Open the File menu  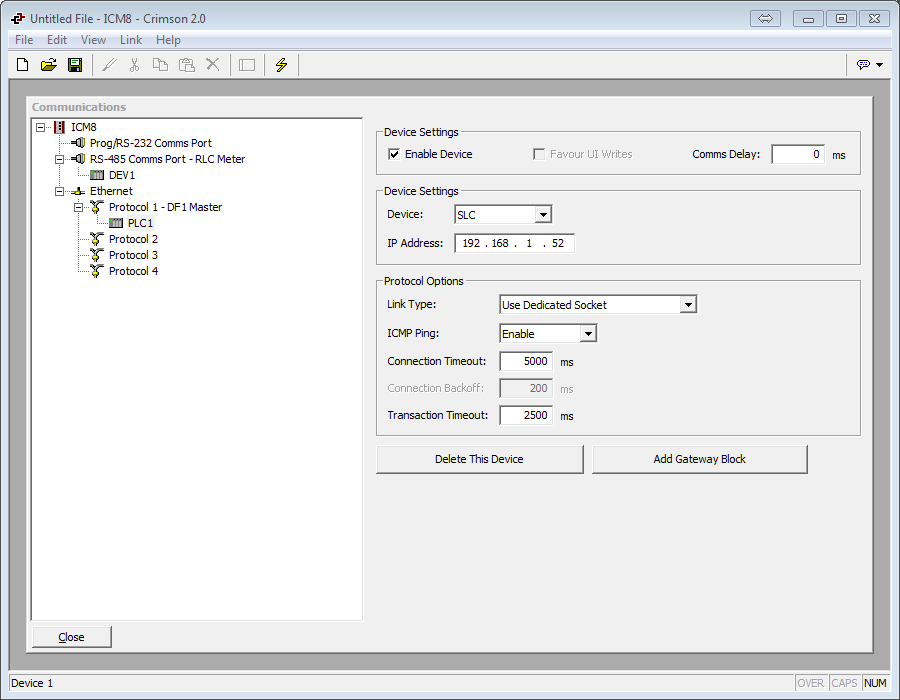click(x=24, y=40)
